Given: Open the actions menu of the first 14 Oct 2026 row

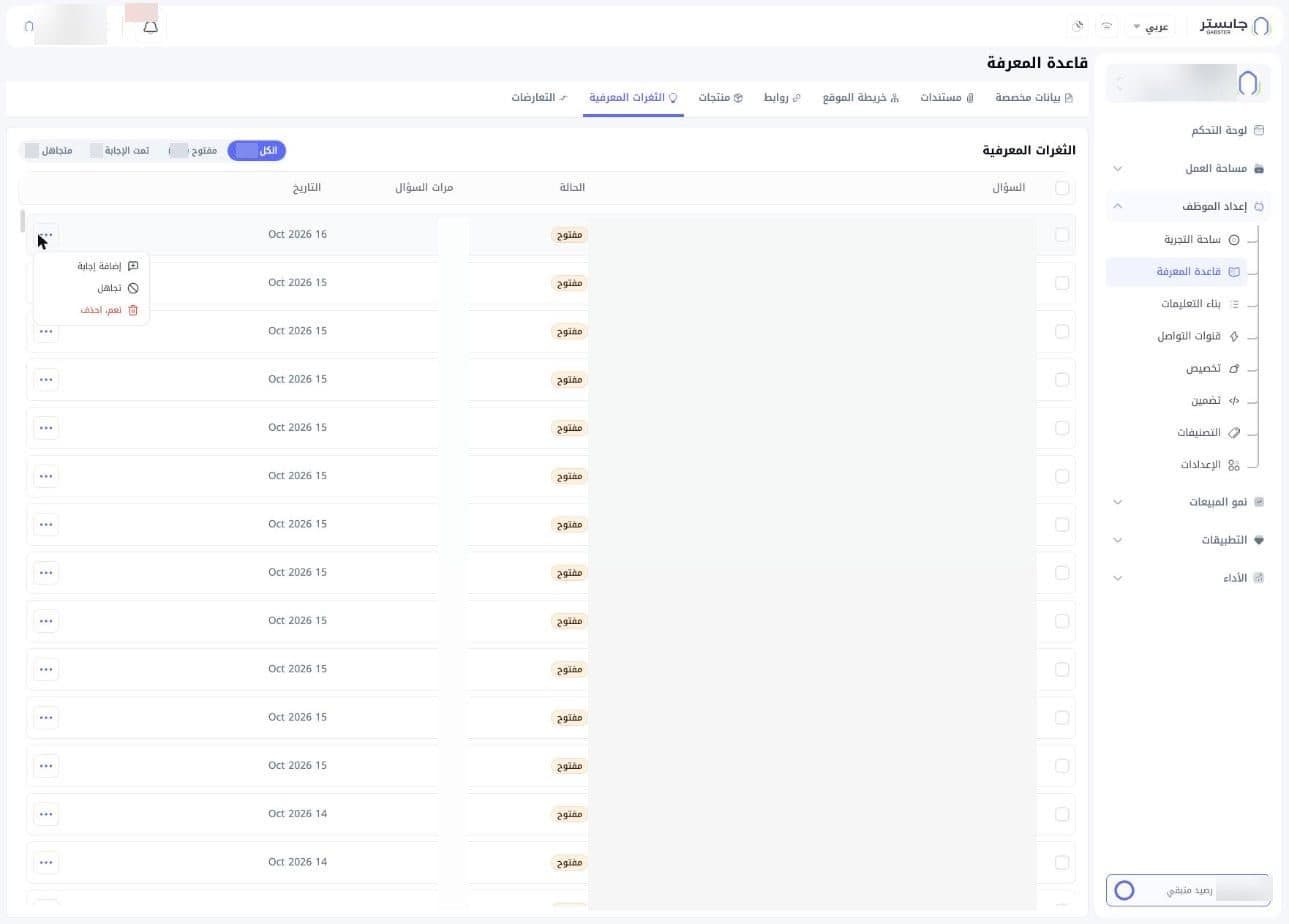Looking at the screenshot, I should click(46, 814).
